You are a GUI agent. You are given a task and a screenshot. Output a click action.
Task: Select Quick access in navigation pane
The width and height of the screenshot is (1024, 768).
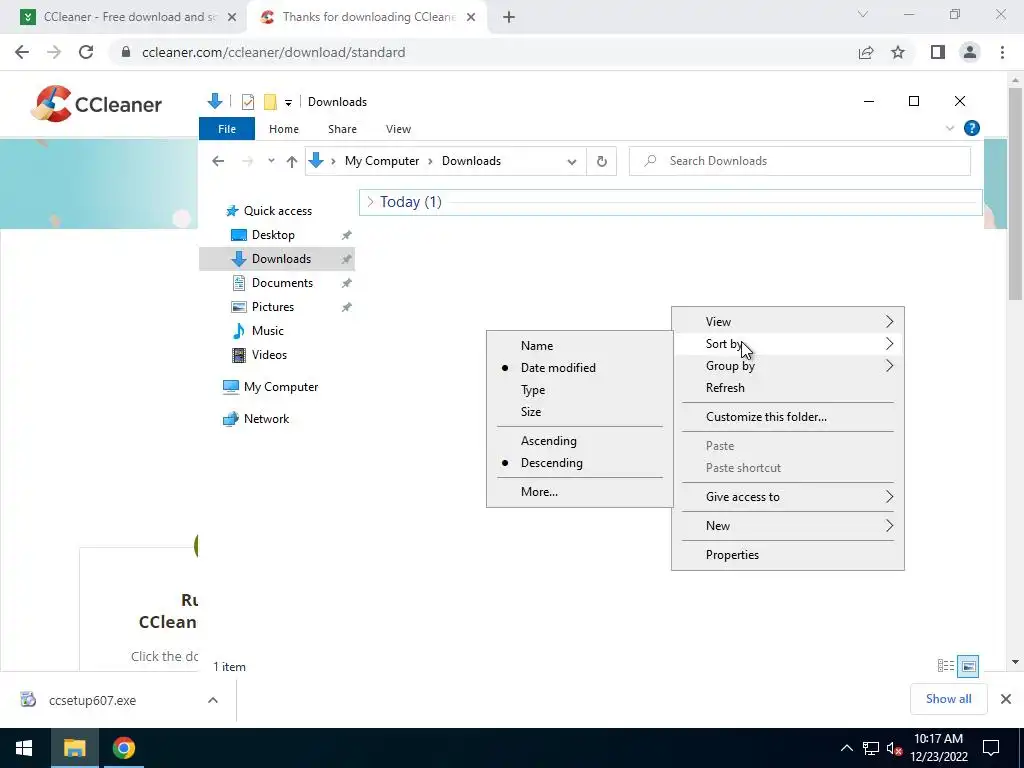[x=278, y=211]
